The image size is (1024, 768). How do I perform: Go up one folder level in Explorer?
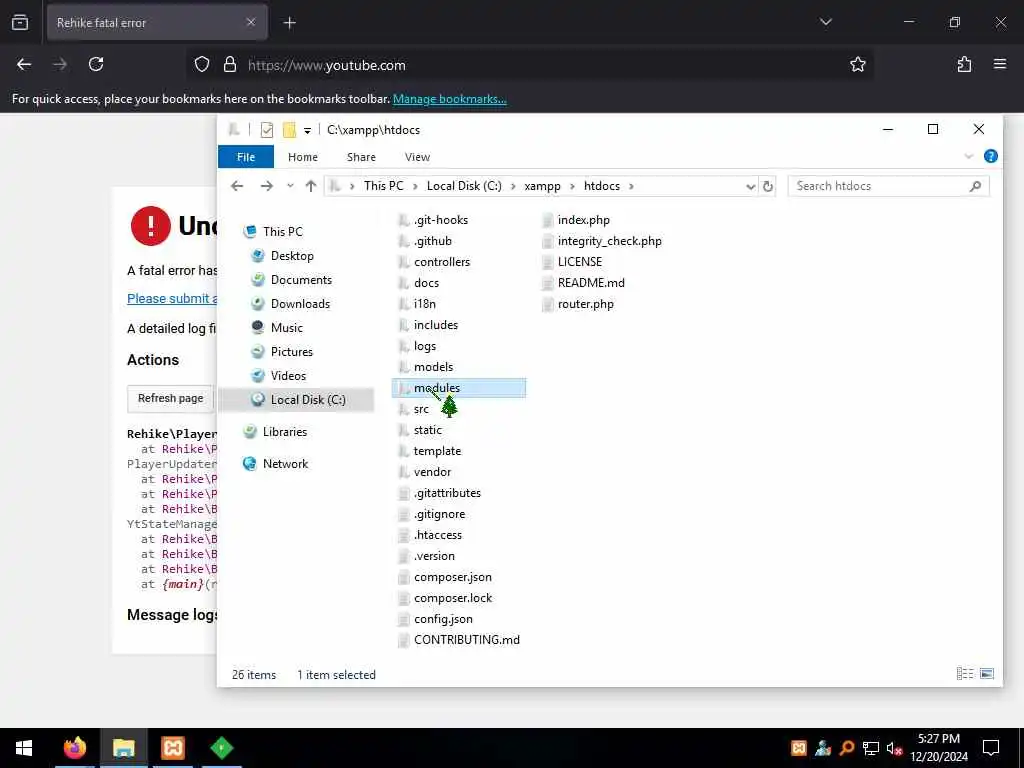click(x=311, y=186)
